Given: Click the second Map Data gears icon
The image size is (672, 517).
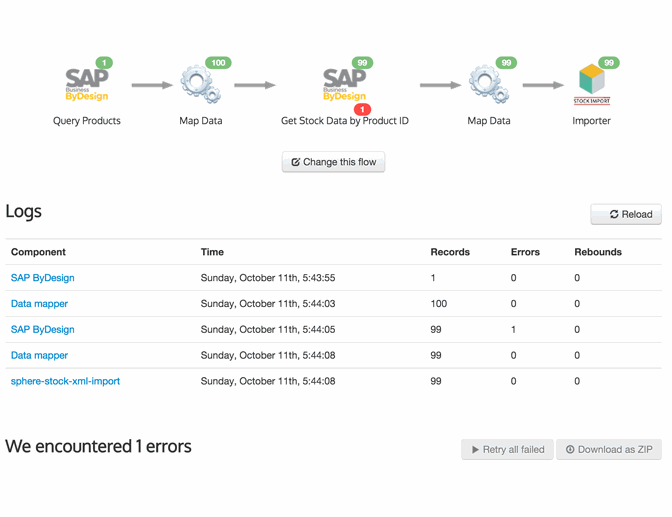Looking at the screenshot, I should 489,84.
